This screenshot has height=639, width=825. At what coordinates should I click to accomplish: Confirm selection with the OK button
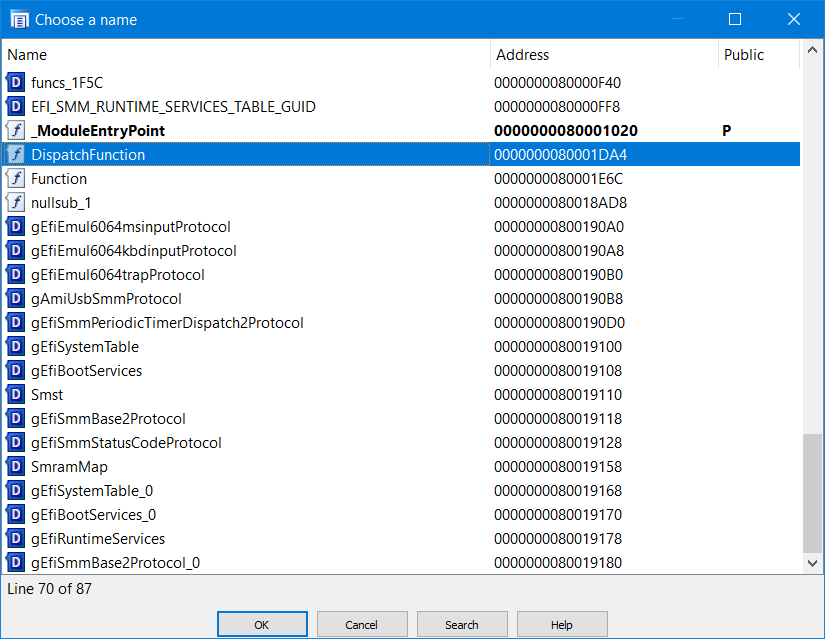pyautogui.click(x=262, y=624)
